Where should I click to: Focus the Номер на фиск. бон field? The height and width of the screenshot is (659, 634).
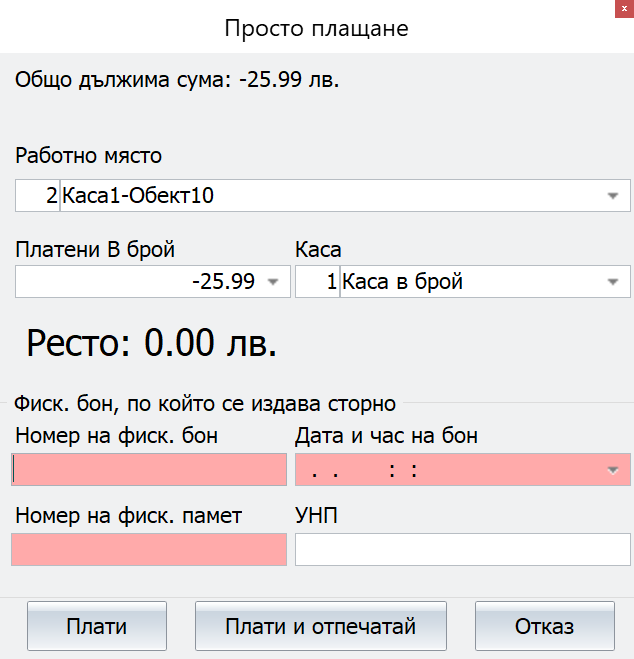149,470
